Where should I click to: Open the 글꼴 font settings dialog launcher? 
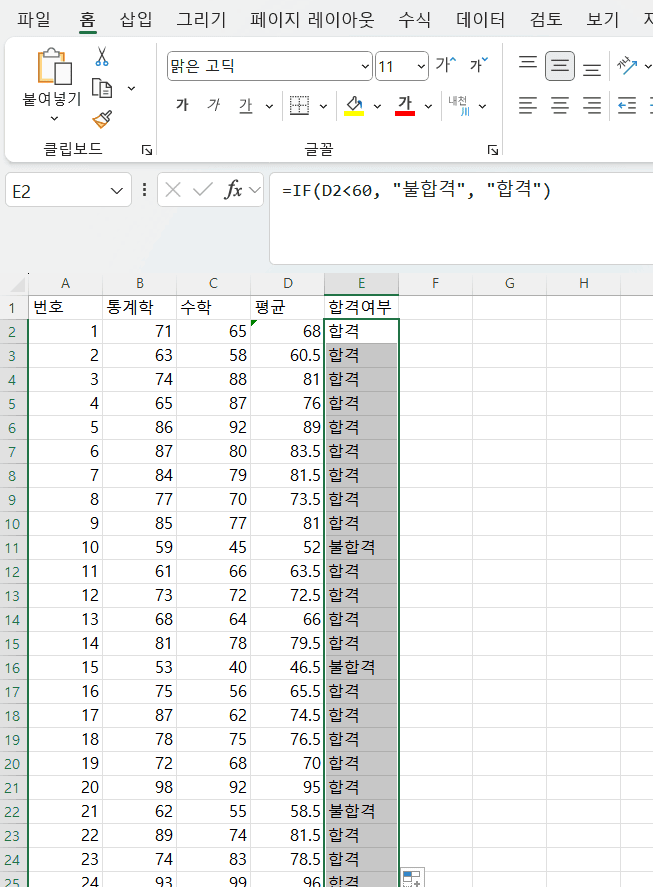pos(492,150)
